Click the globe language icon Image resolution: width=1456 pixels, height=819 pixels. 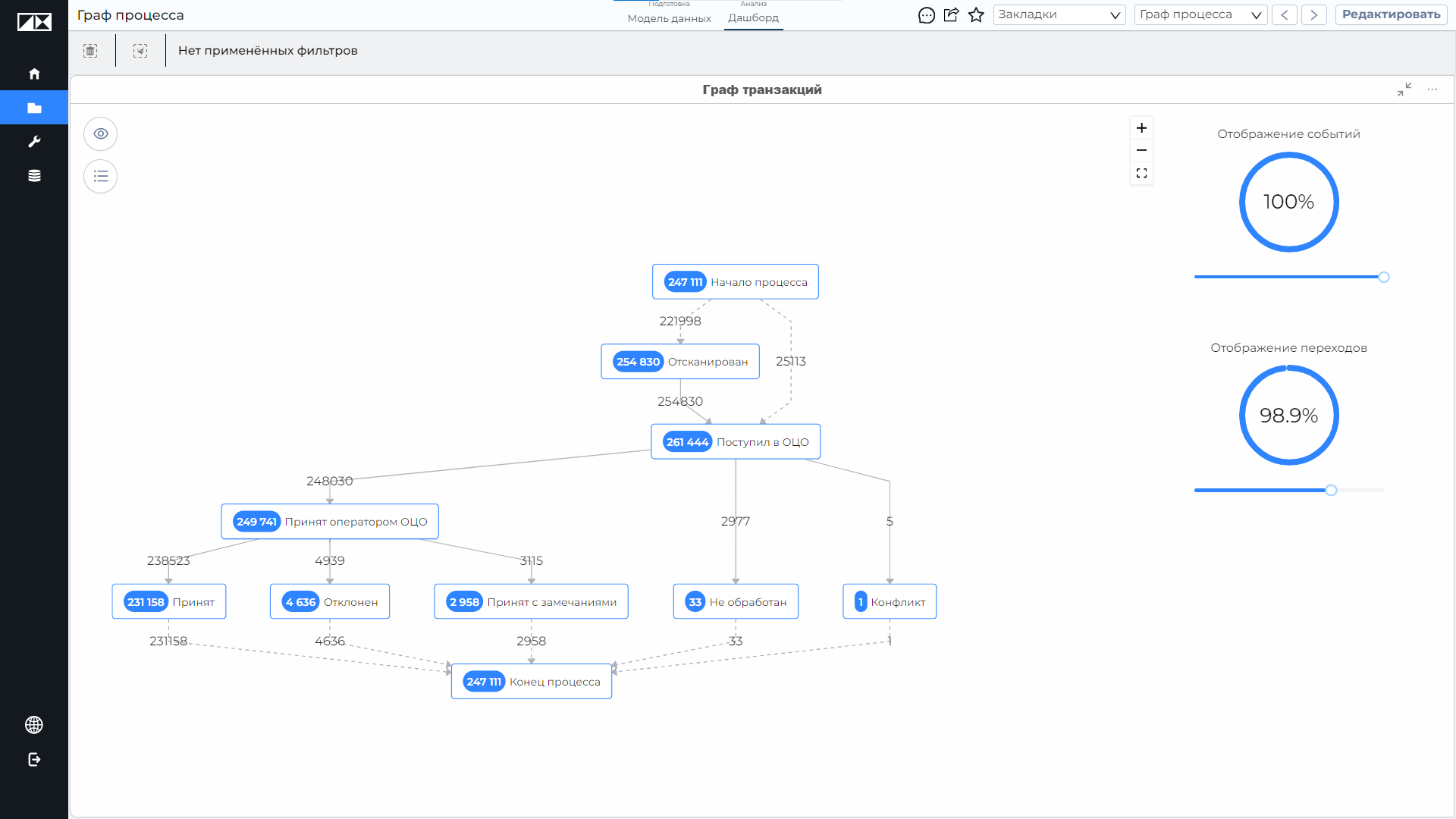(34, 725)
